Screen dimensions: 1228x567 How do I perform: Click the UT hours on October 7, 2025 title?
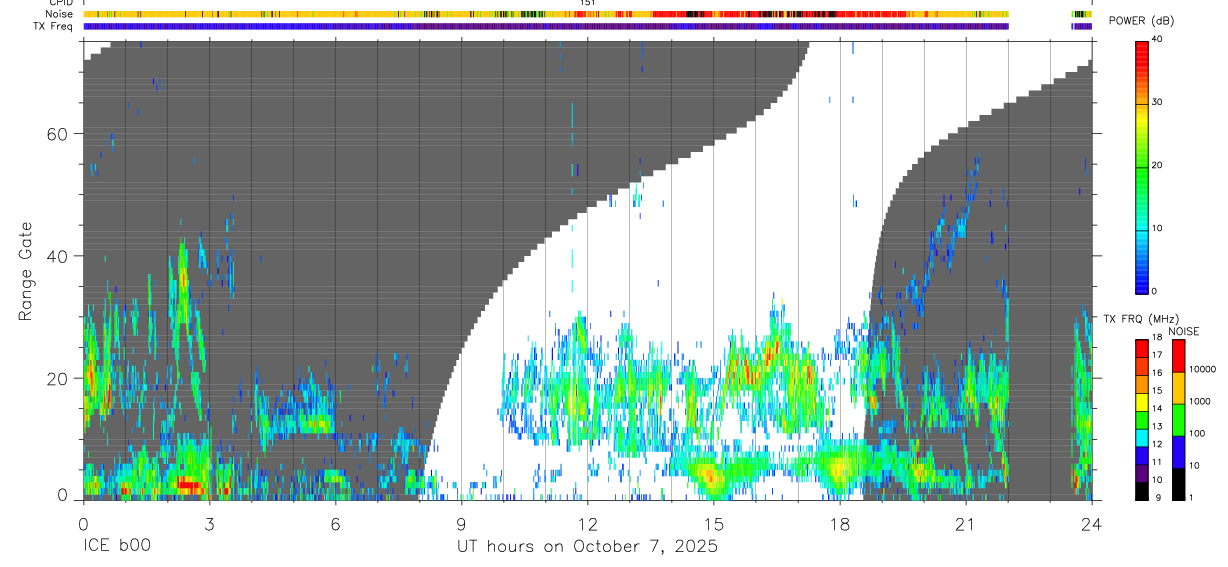tap(587, 547)
